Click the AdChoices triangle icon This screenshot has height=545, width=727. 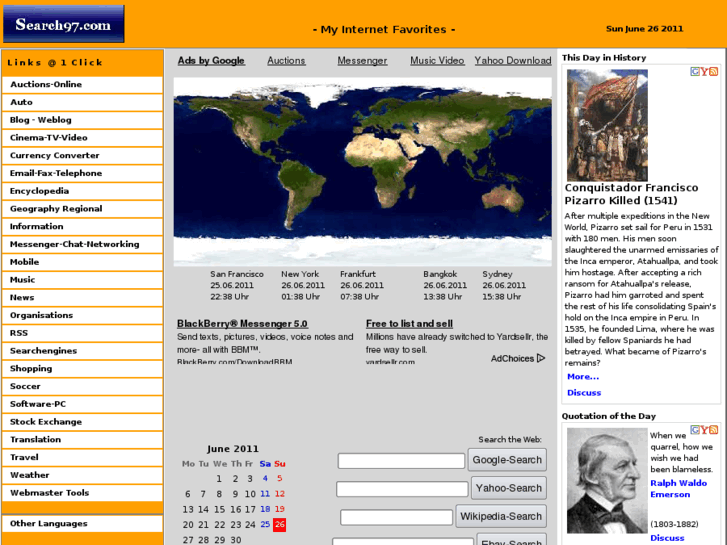click(541, 358)
